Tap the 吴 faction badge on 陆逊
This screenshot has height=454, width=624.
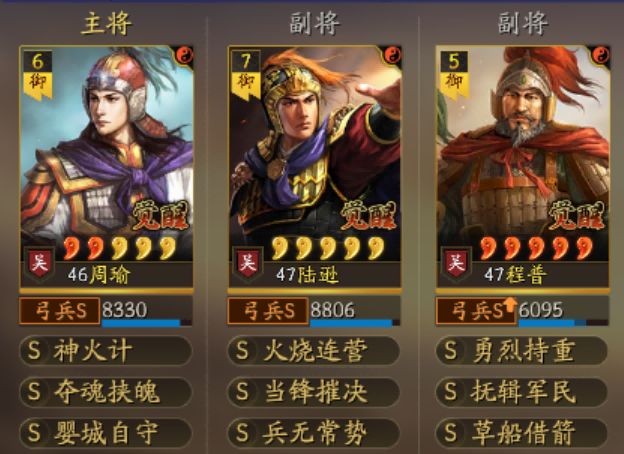[x=248, y=263]
